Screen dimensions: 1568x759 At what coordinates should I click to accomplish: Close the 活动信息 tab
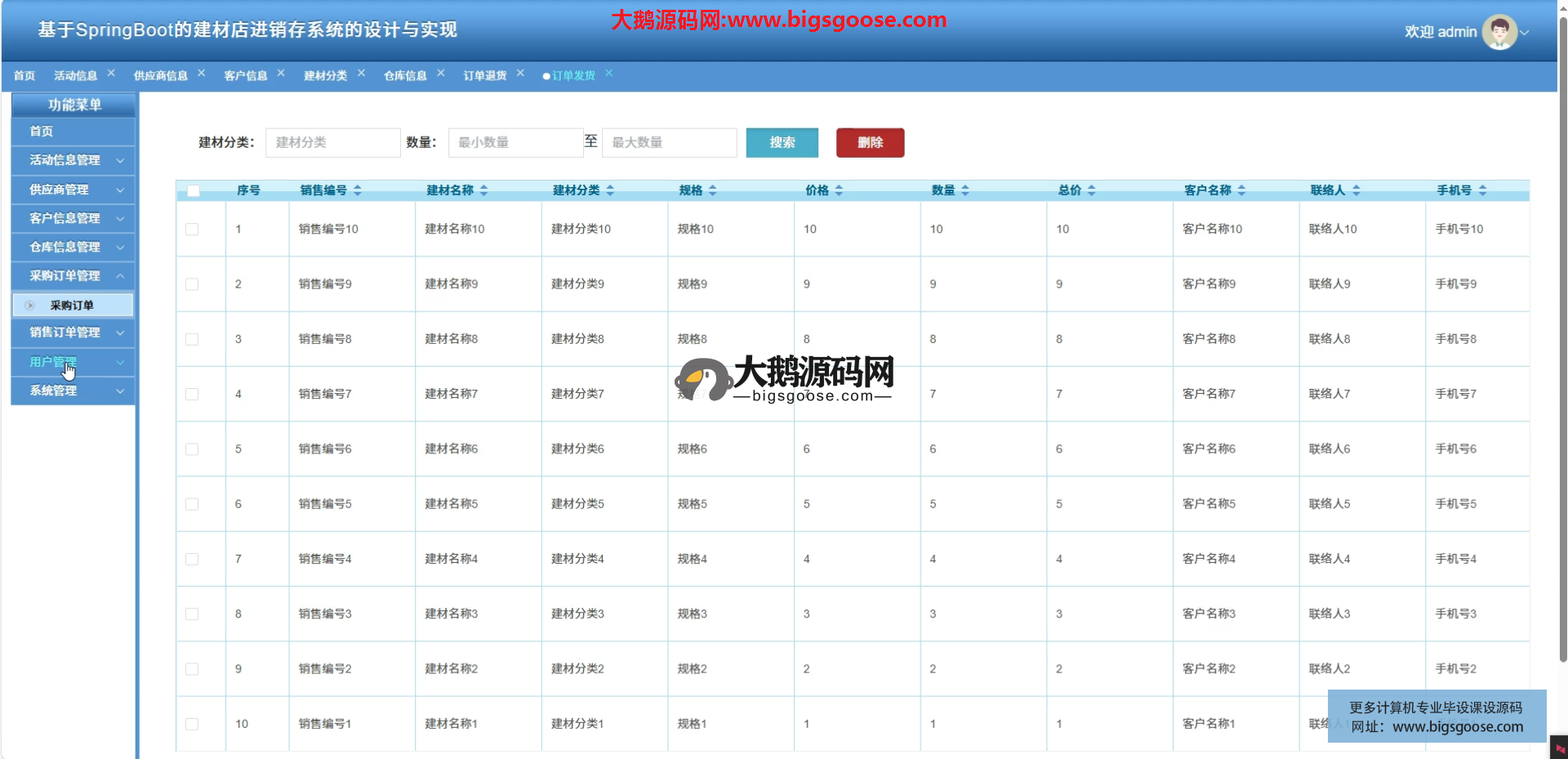pyautogui.click(x=111, y=74)
